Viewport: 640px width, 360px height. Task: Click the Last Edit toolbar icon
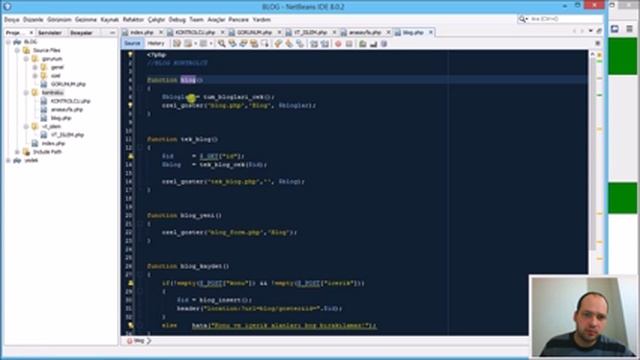click(177, 43)
